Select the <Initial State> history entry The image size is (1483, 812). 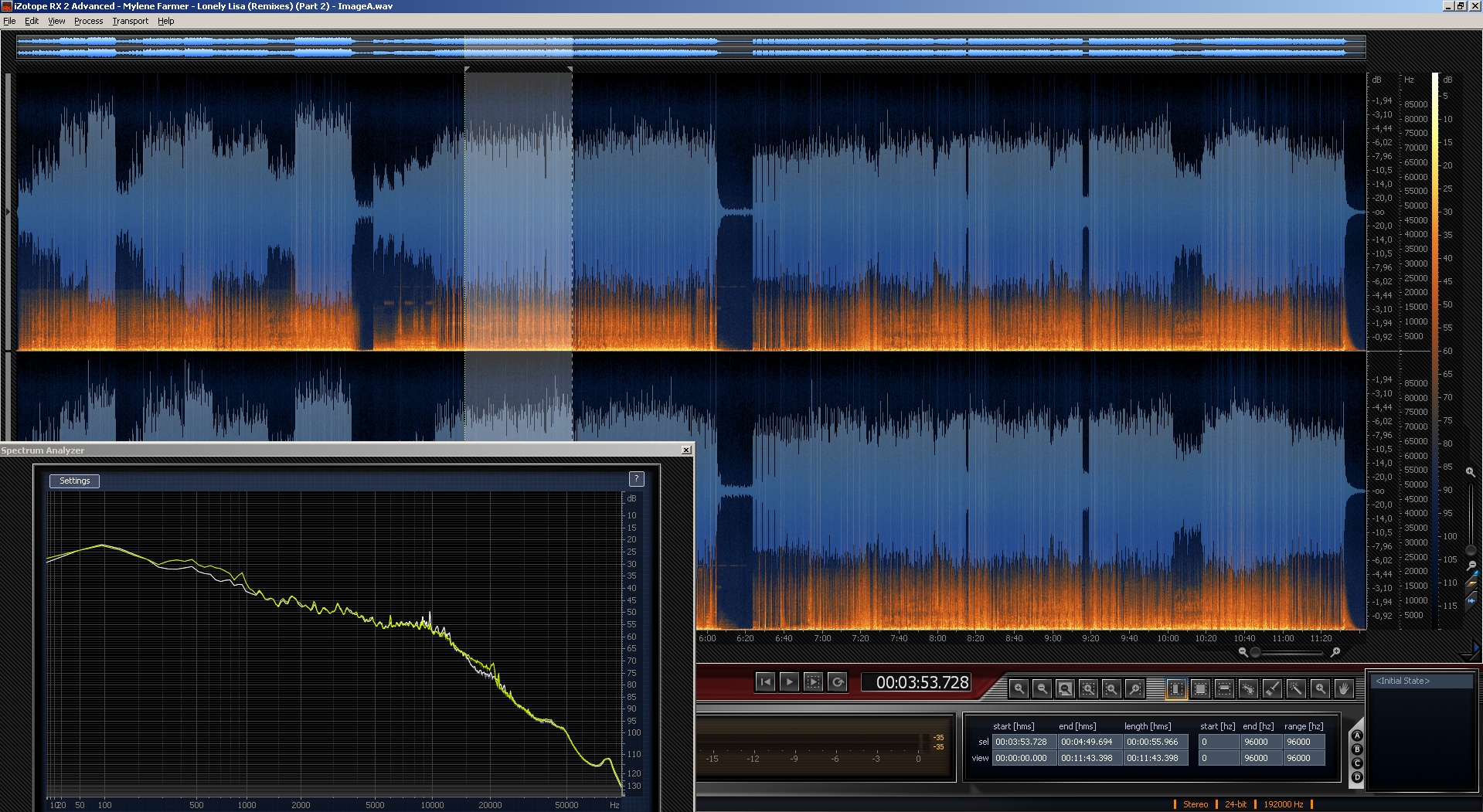coord(1422,681)
